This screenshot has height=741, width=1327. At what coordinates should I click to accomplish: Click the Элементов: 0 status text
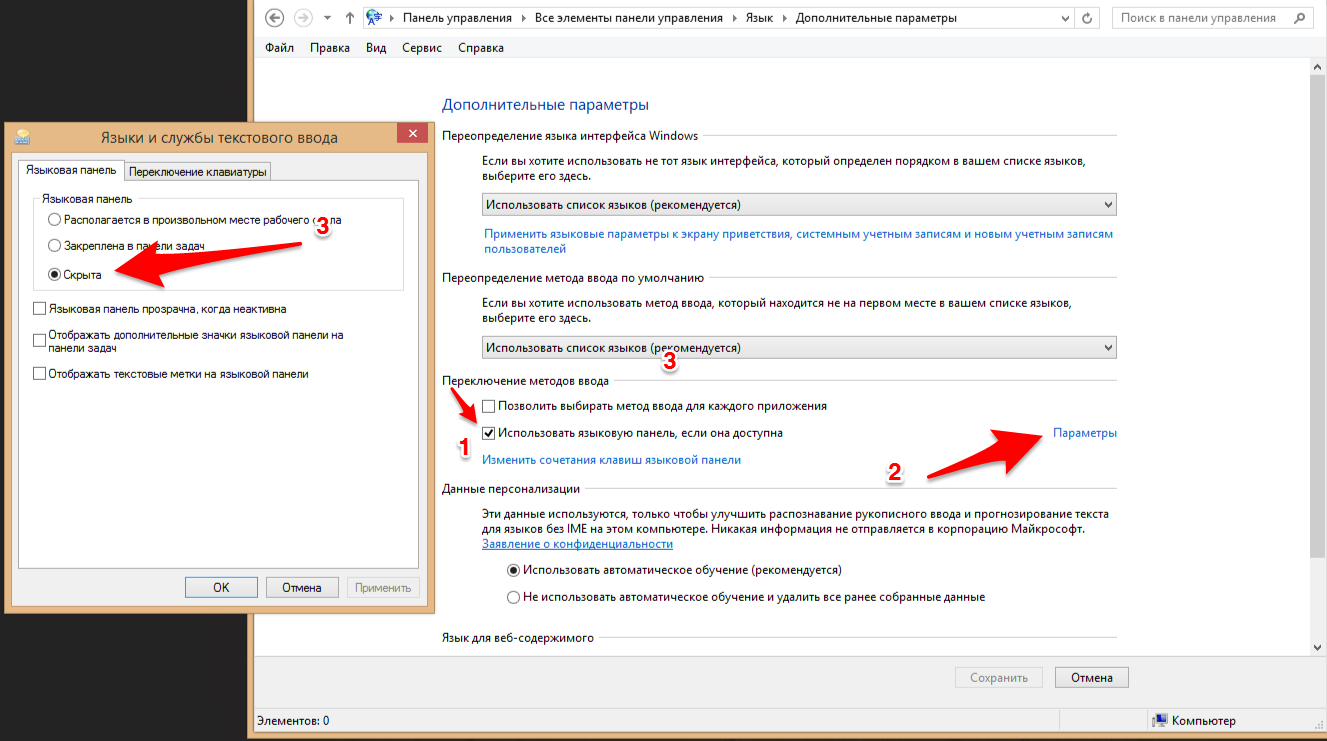click(x=293, y=720)
